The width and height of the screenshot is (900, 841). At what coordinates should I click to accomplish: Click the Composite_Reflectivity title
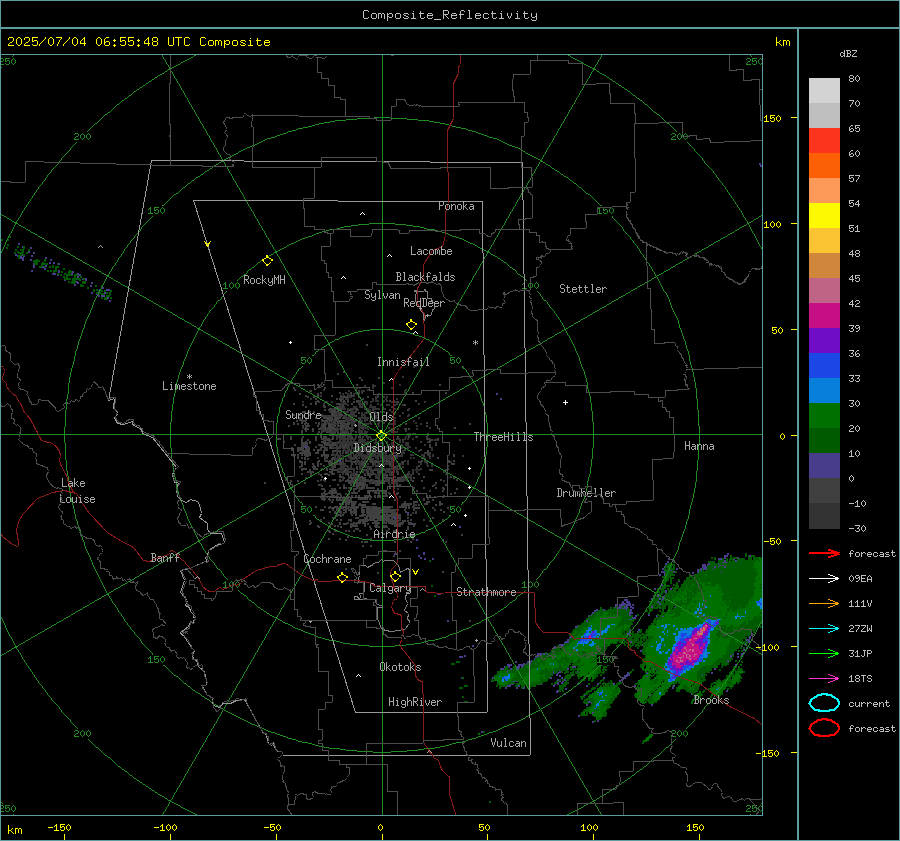[450, 15]
